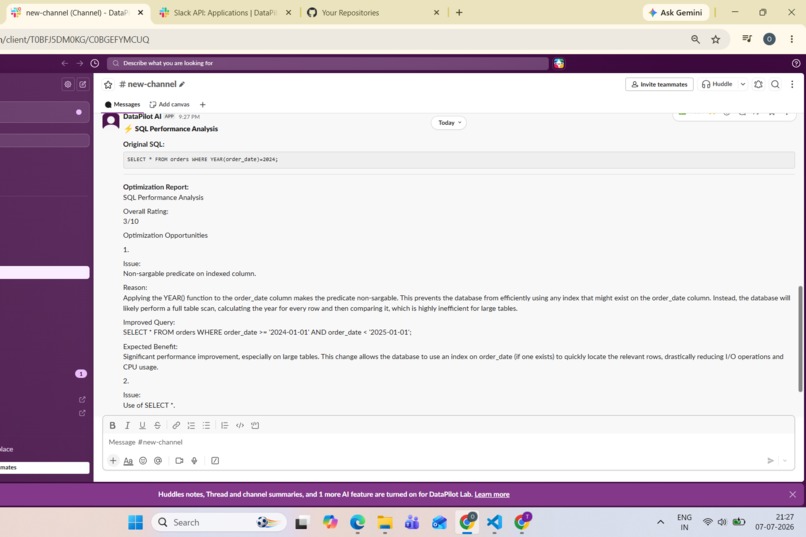Insert a link in message
The width and height of the screenshot is (806, 537).
point(176,425)
